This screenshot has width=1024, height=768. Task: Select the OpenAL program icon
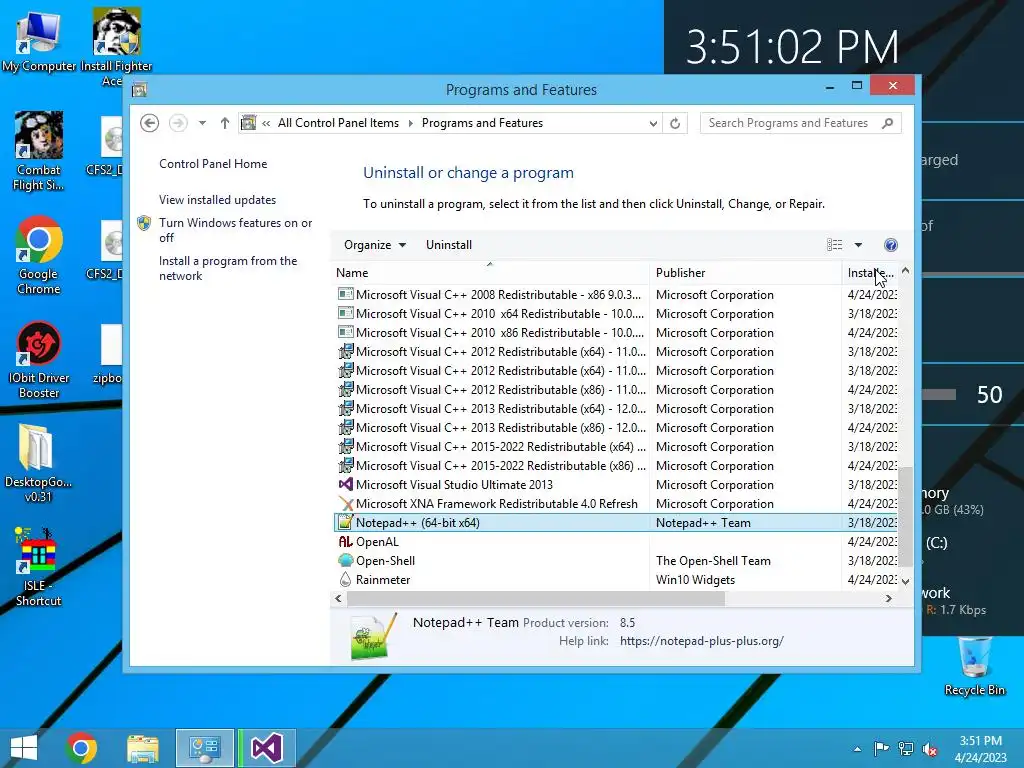pyautogui.click(x=345, y=541)
